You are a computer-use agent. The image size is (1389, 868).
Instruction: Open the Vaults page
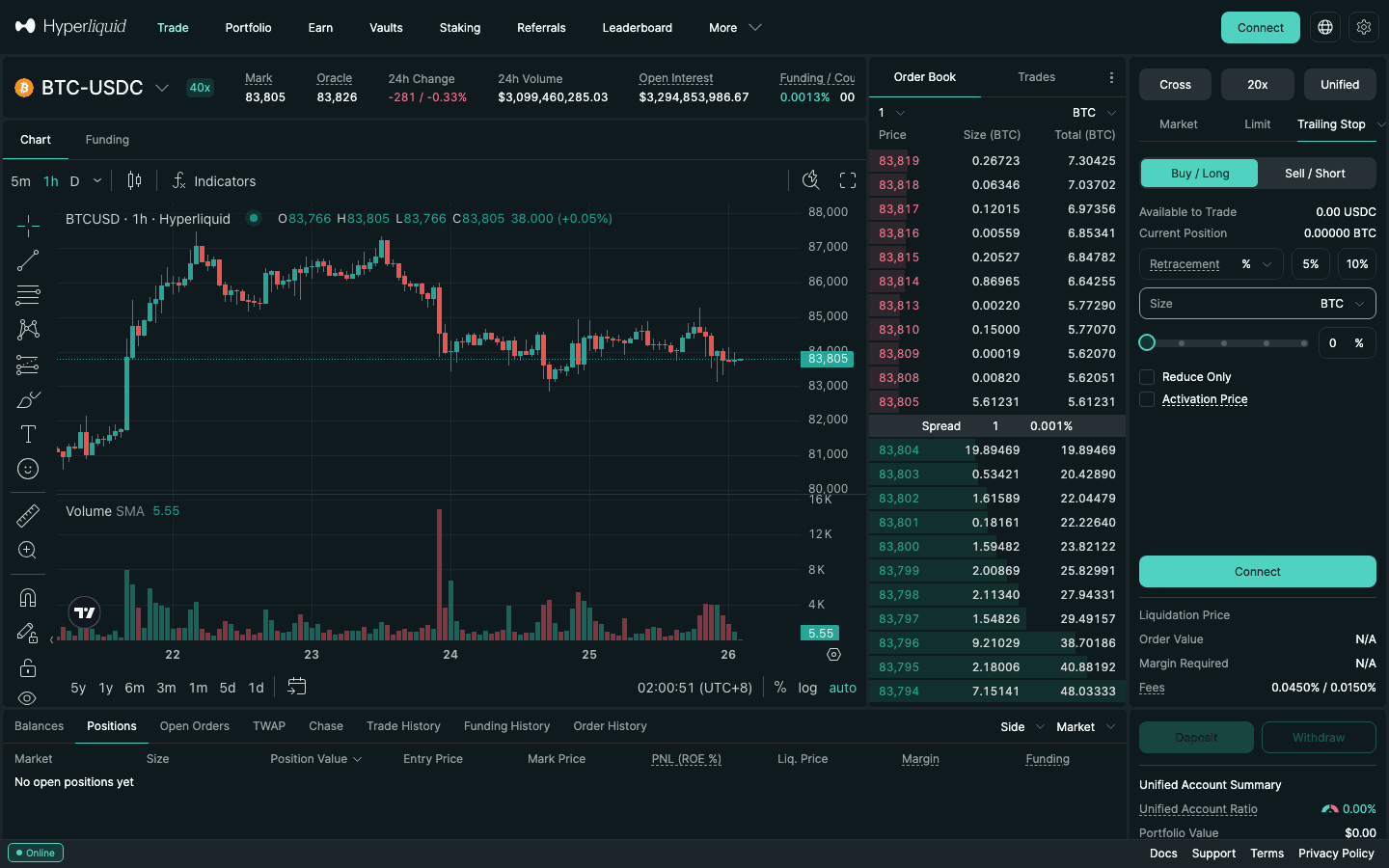click(386, 28)
